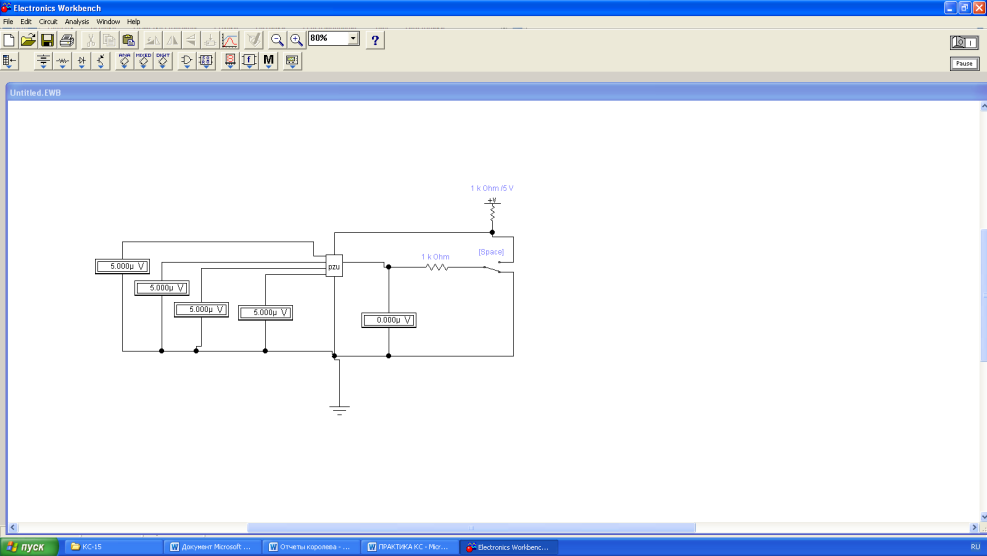The width and height of the screenshot is (987, 556).
Task: Open a circuit file with the folder icon
Action: click(28, 40)
